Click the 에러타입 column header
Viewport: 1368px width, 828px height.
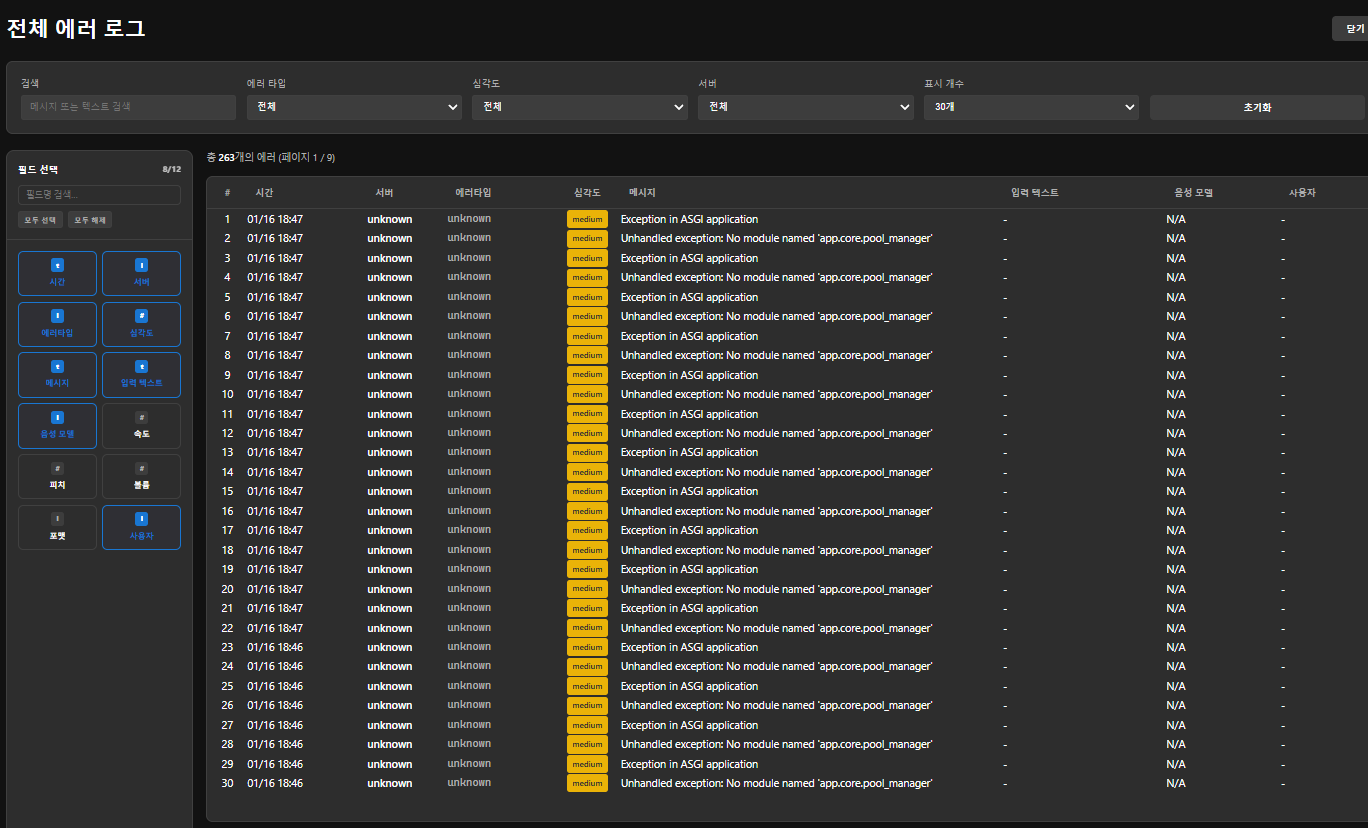click(x=473, y=192)
